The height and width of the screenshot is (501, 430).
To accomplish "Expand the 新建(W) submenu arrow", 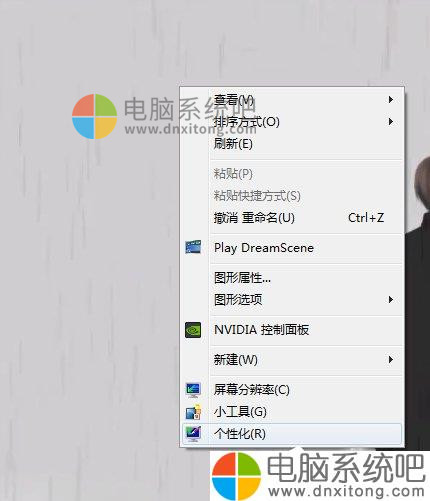I will click(x=391, y=359).
